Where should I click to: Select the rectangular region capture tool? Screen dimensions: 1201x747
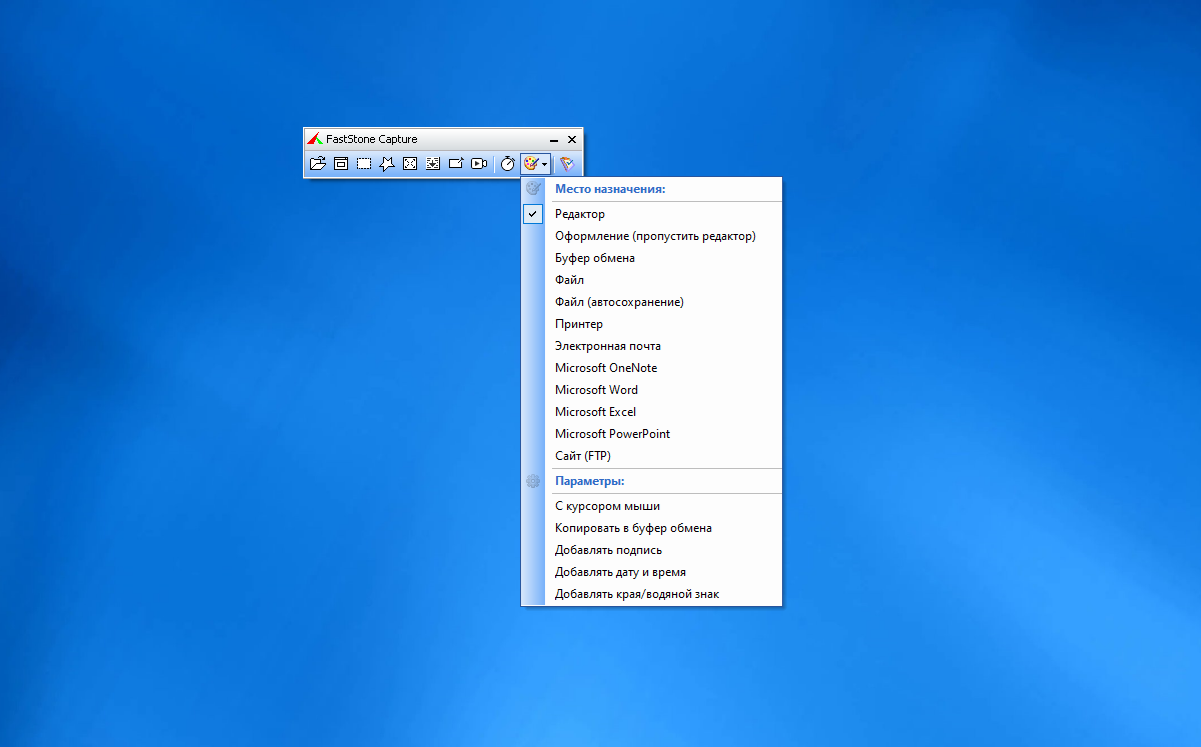(364, 163)
